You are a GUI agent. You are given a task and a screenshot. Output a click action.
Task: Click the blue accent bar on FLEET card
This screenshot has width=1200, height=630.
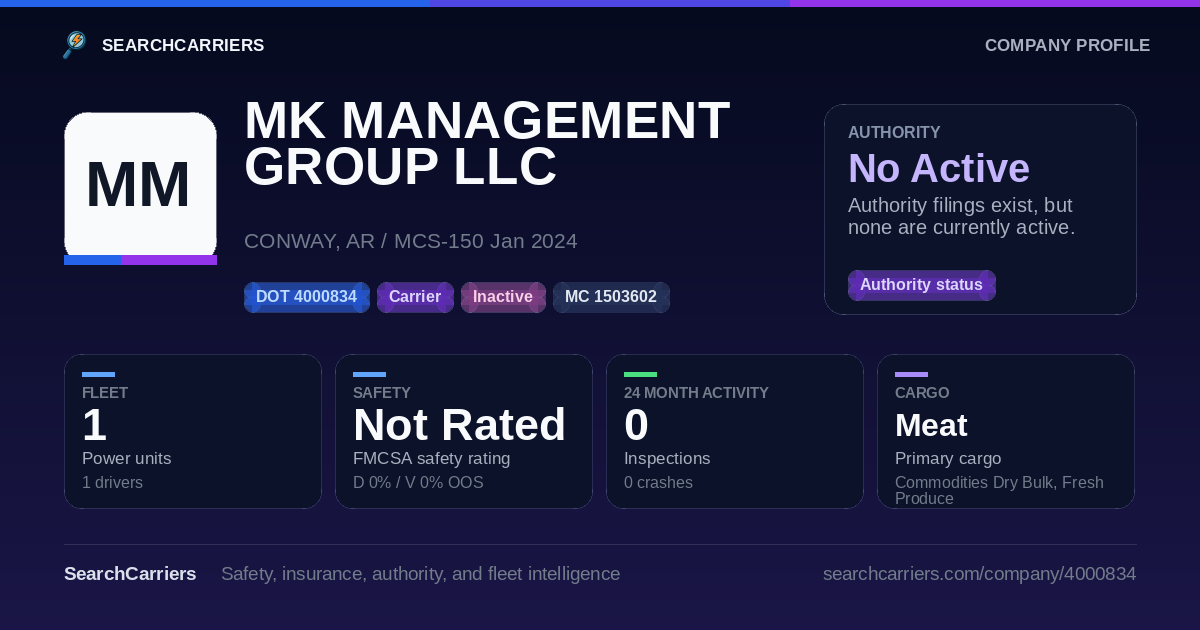[98, 374]
